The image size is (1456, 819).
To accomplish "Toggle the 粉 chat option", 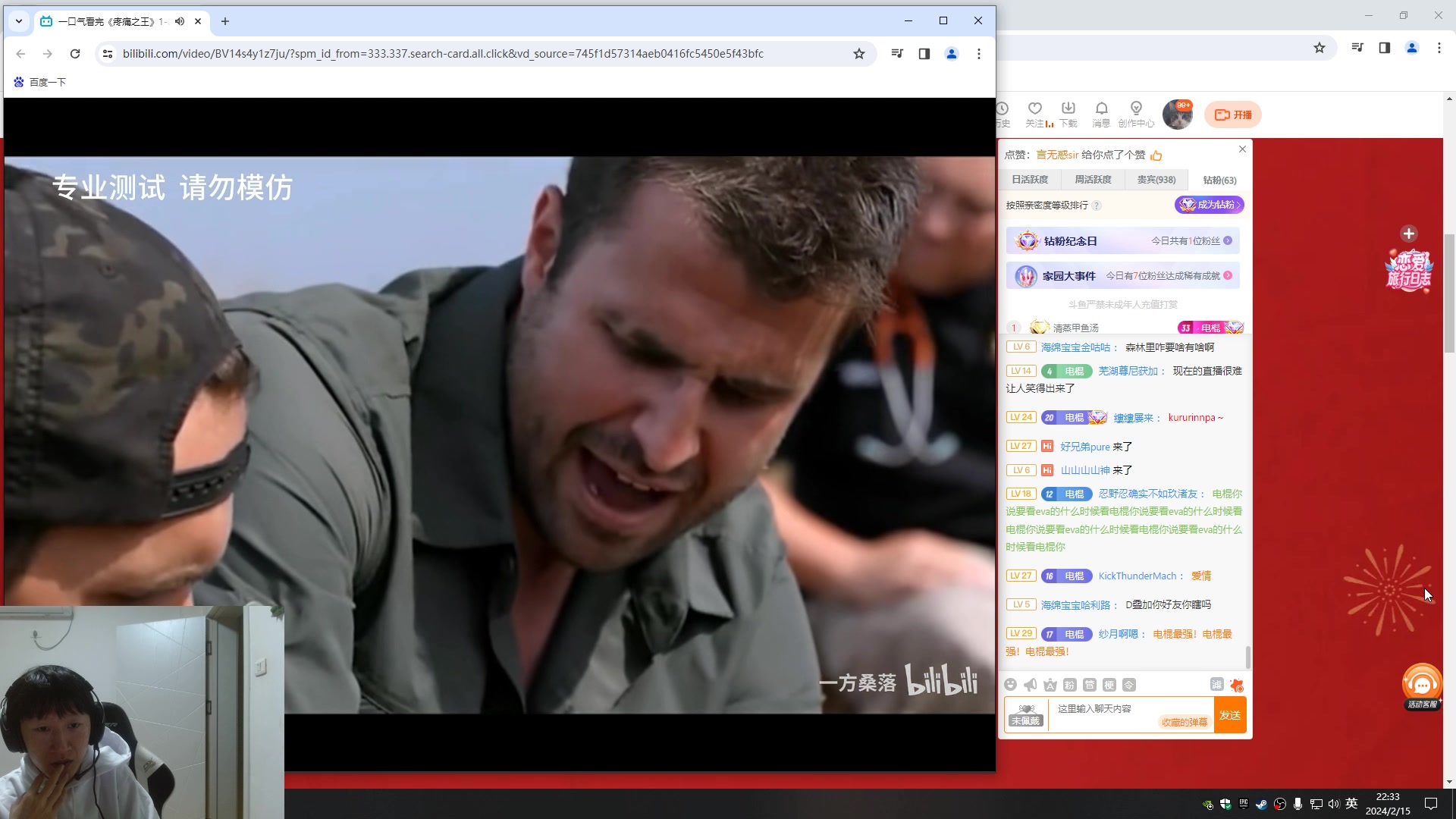I will pos(1070,685).
